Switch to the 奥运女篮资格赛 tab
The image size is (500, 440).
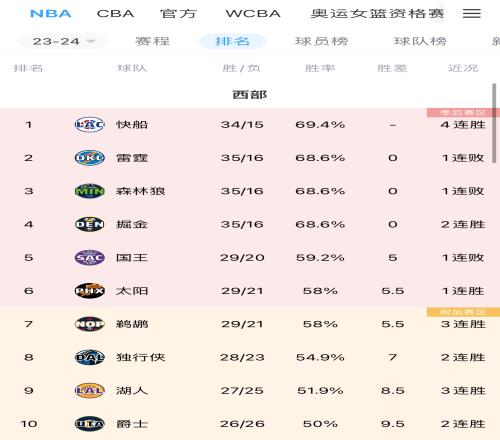[x=377, y=14]
